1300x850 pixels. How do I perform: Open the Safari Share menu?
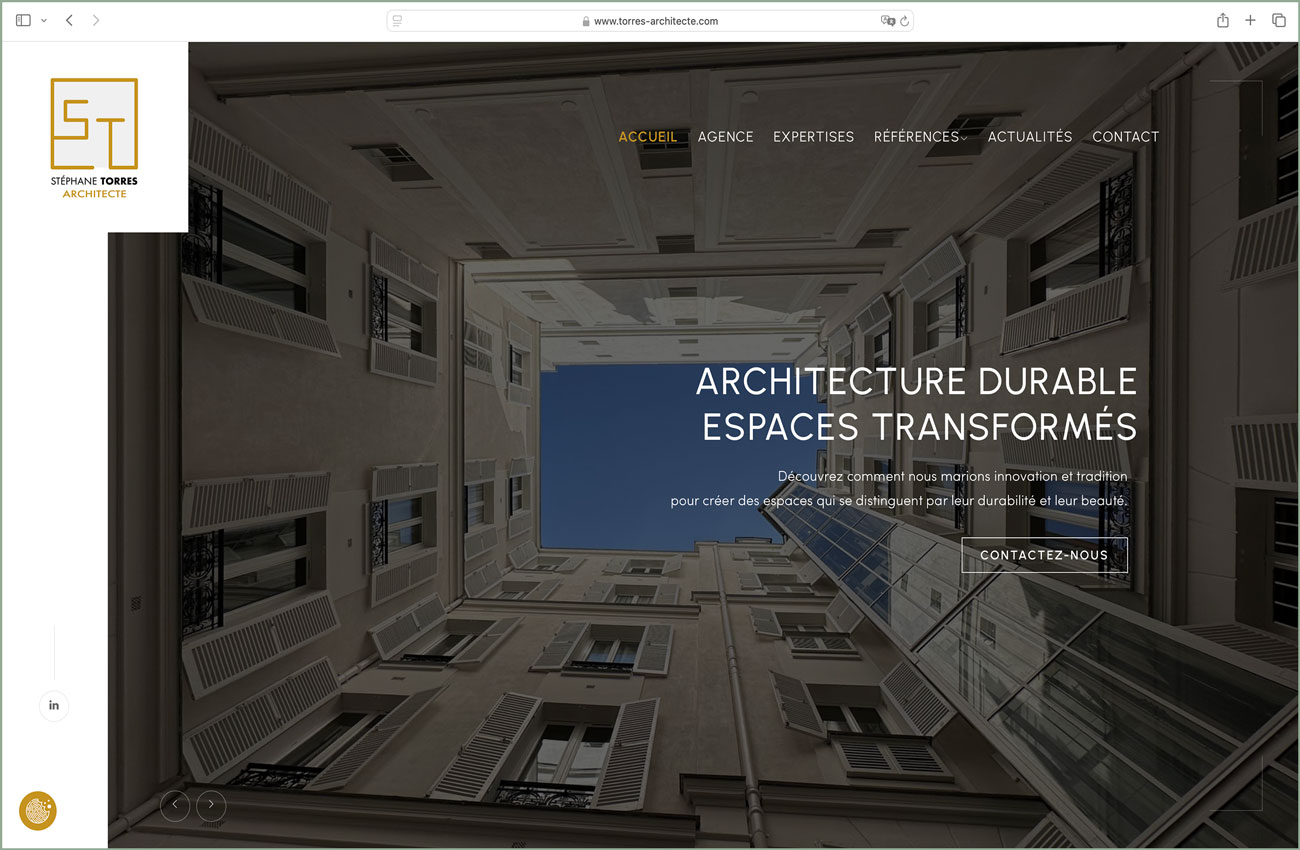coord(1222,20)
